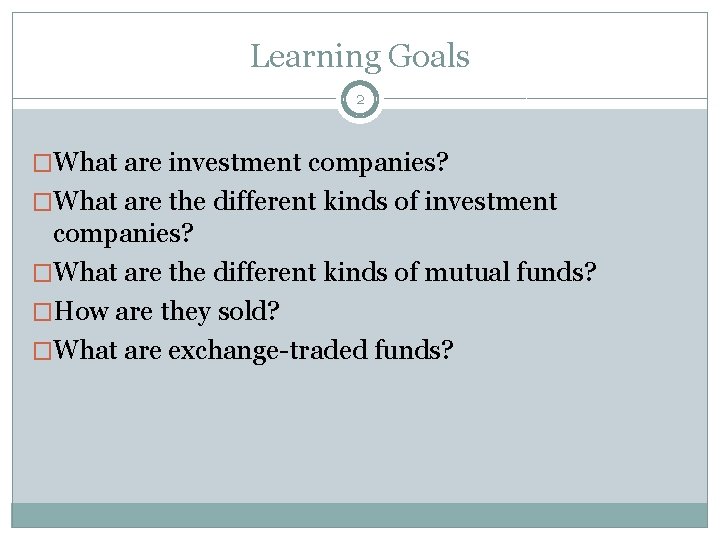Viewport: 720px width, 540px height.
Task: Click the 'Learning Goals' slide title
Action: pyautogui.click(x=359, y=57)
